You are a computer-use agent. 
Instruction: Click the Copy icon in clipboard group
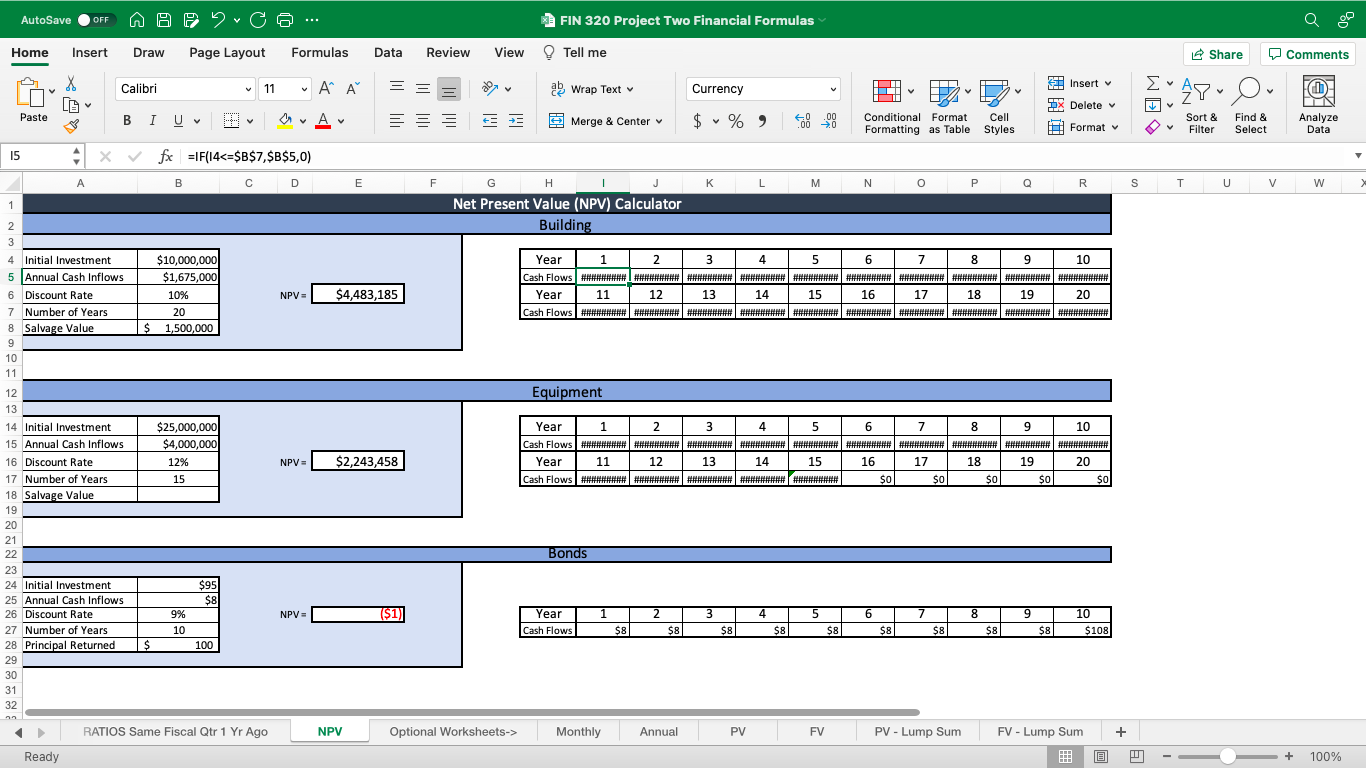(70, 105)
